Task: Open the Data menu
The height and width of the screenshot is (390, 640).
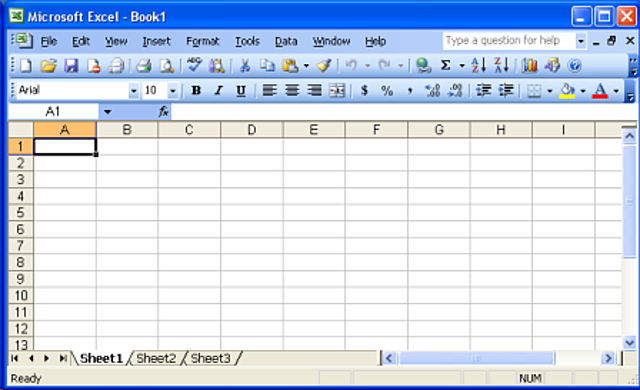Action: (x=286, y=41)
